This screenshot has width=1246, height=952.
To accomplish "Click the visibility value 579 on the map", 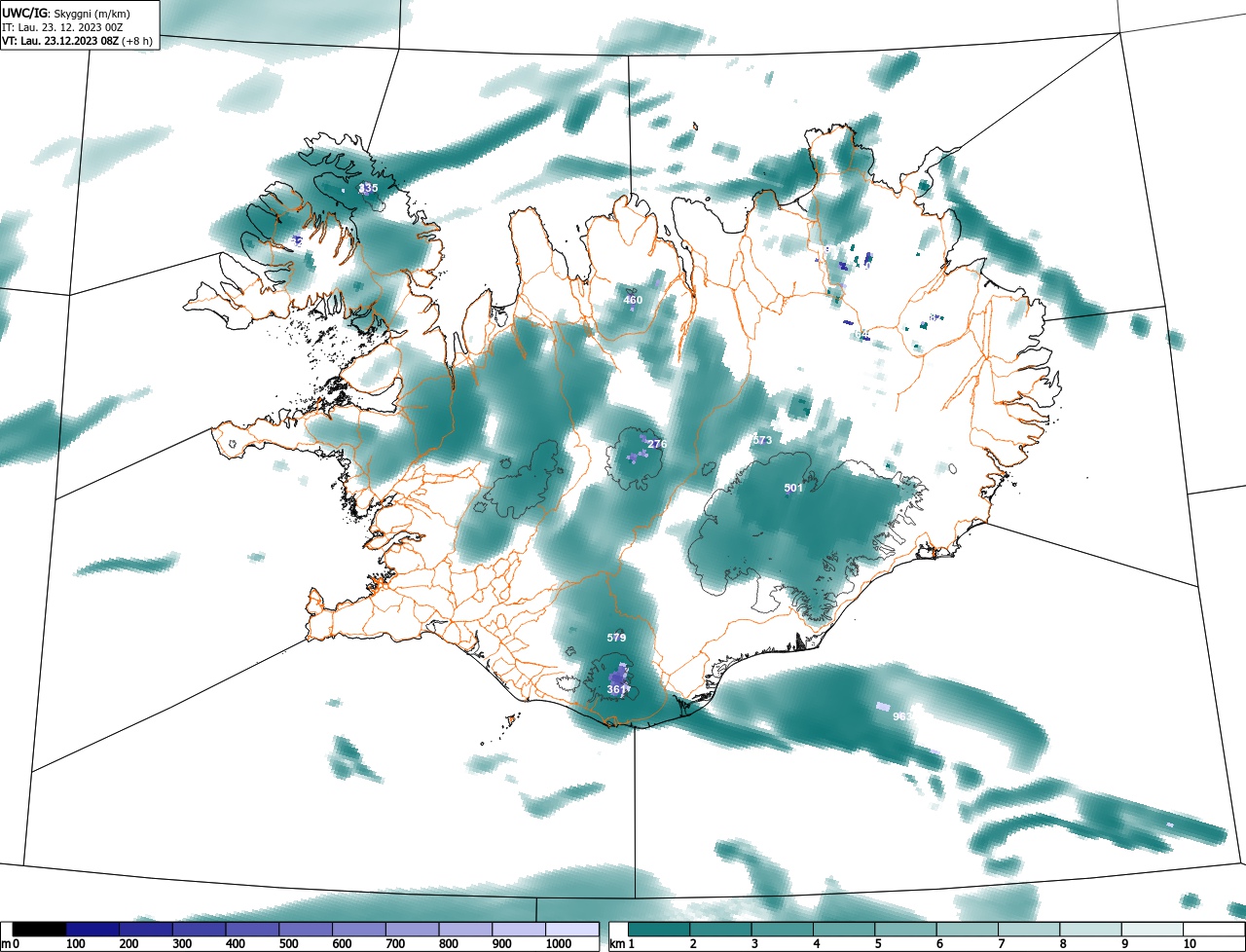I will coord(616,638).
